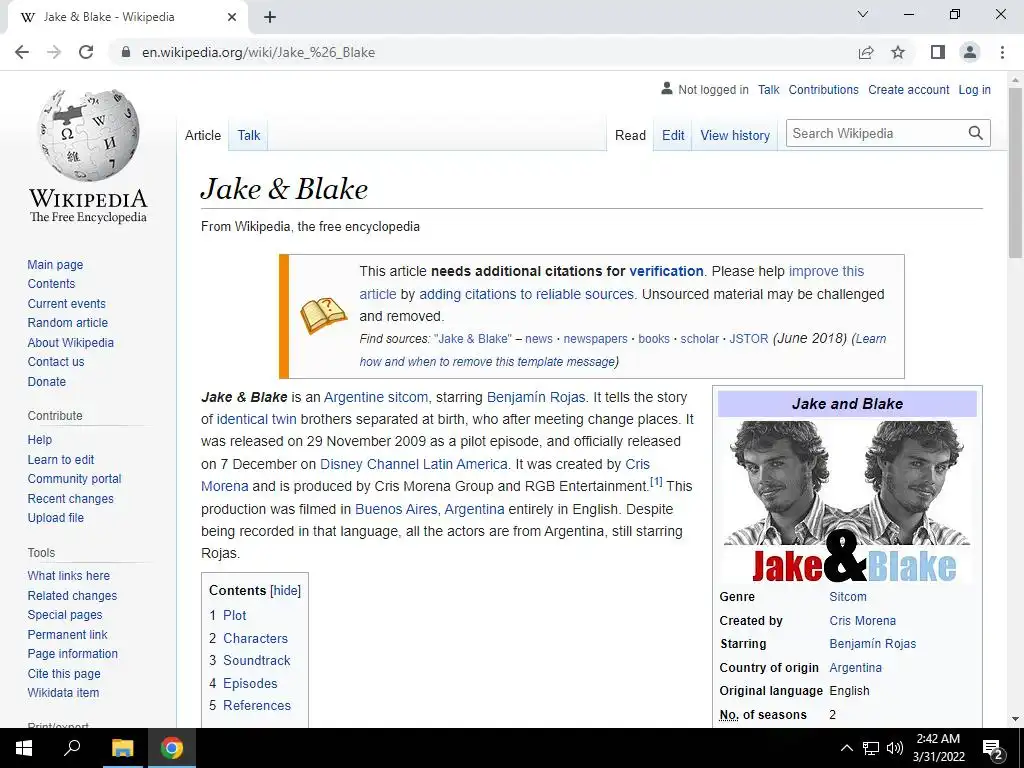This screenshot has height=768, width=1024.
Task: Open the Cris Morena link in the infobox
Action: tap(862, 620)
